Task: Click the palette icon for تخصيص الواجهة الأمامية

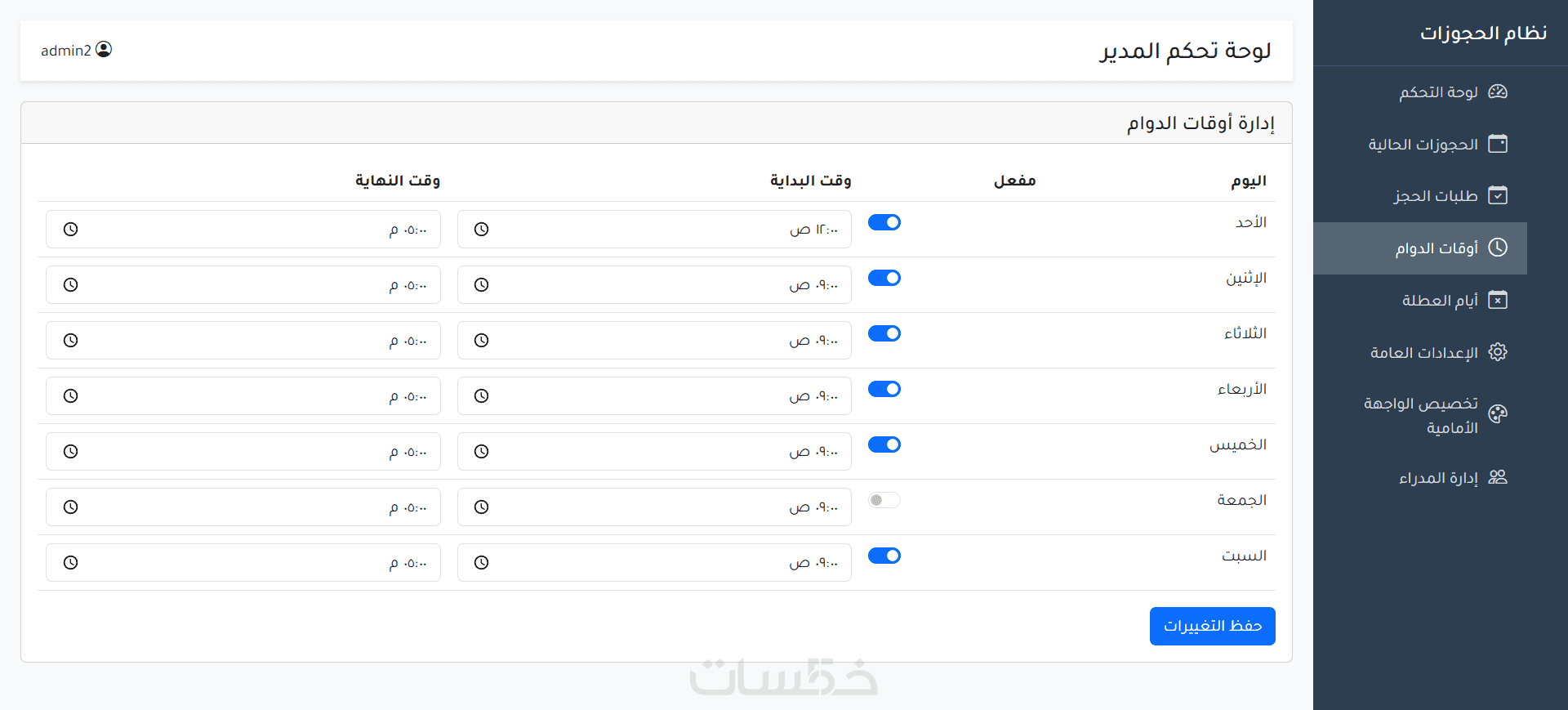Action: click(1497, 414)
